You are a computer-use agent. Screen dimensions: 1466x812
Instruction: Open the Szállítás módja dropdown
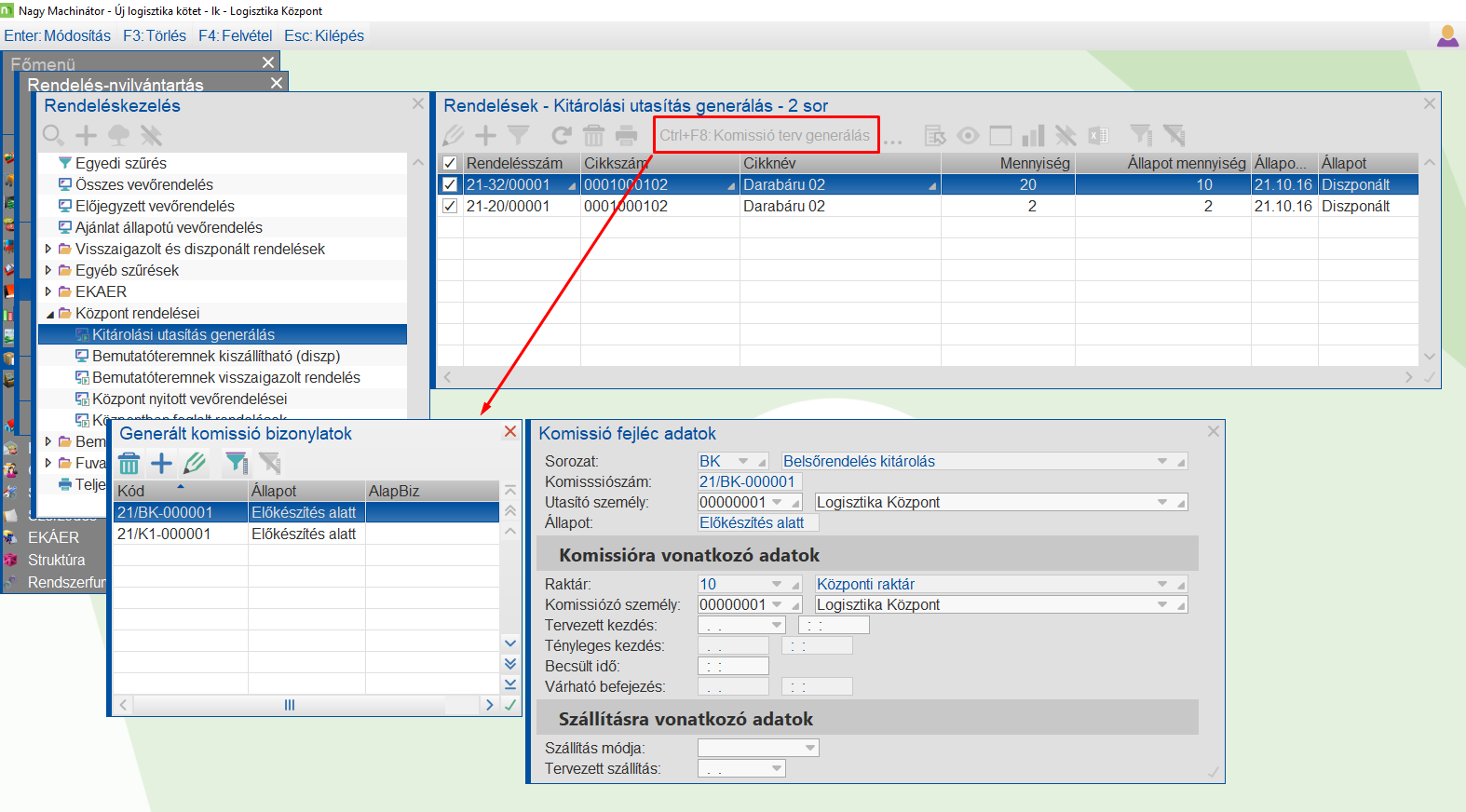point(810,748)
